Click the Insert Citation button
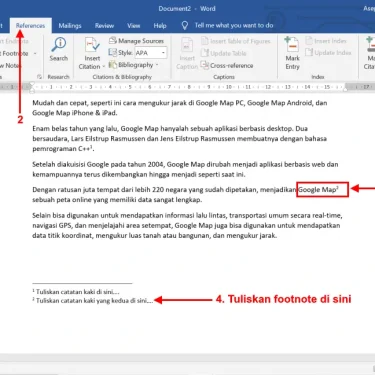Image resolution: width=375 pixels, height=375 pixels. click(92, 53)
